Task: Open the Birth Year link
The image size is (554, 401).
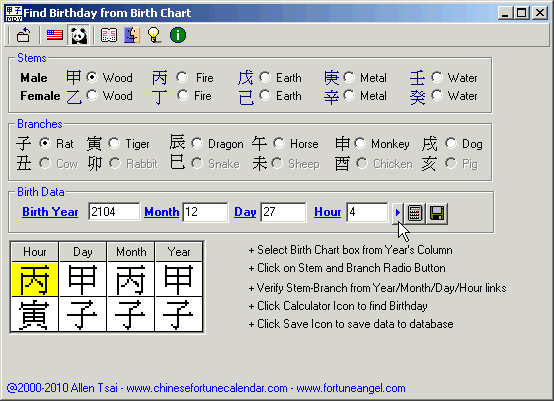Action: pos(50,212)
